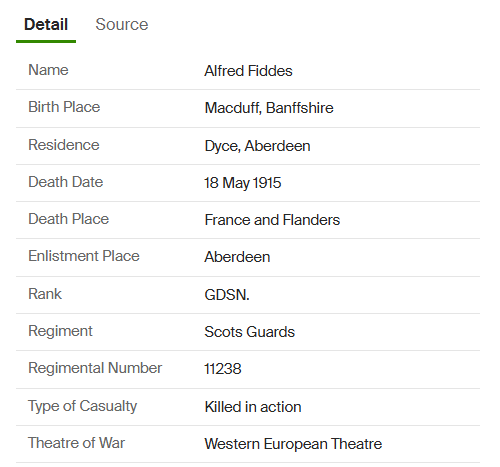Image resolution: width=500 pixels, height=467 pixels.
Task: Click the Enlistment Place label
Action: coord(84,256)
